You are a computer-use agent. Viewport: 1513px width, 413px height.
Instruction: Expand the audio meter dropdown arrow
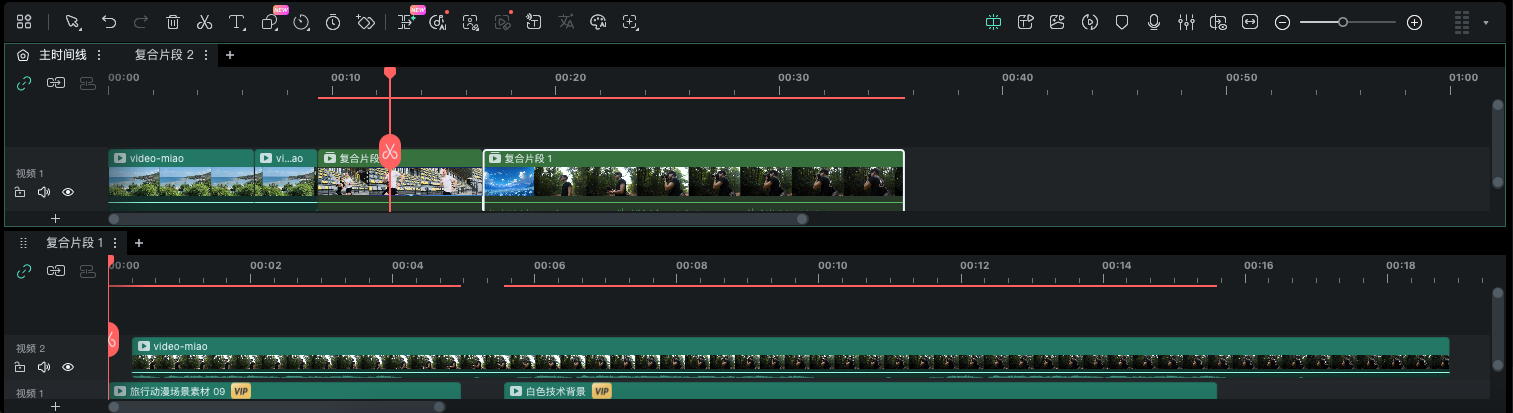tap(1486, 22)
